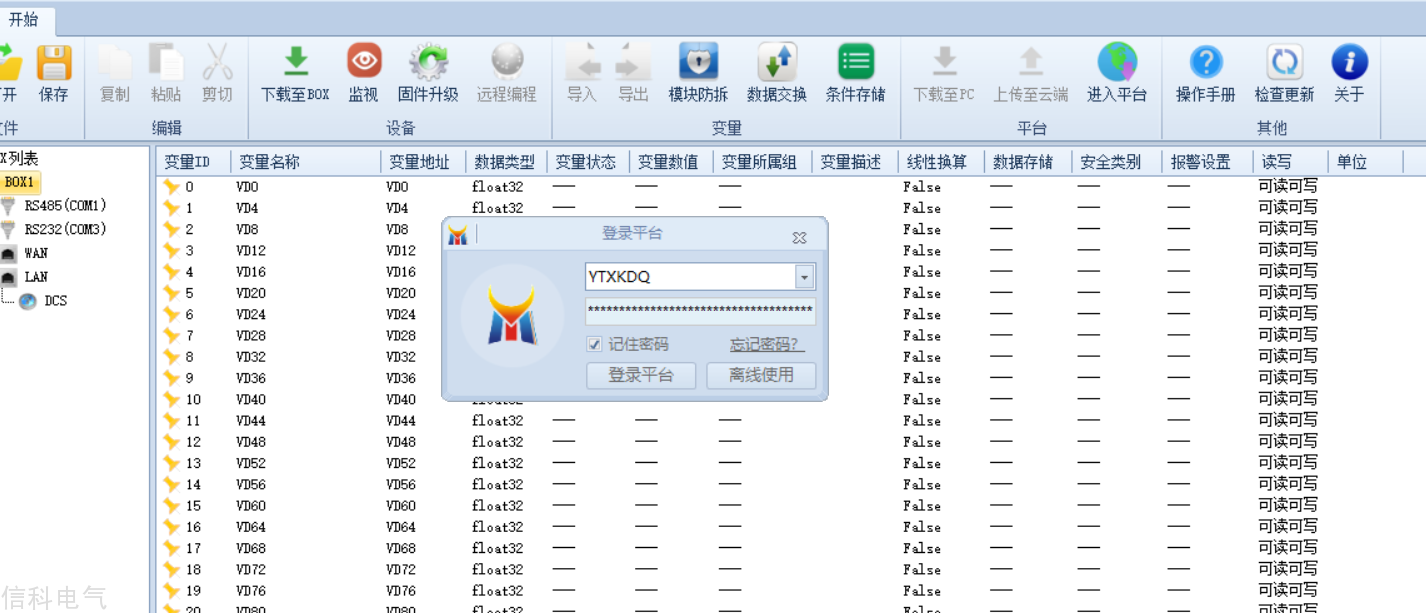Click the 单位 column header

(x=1365, y=162)
